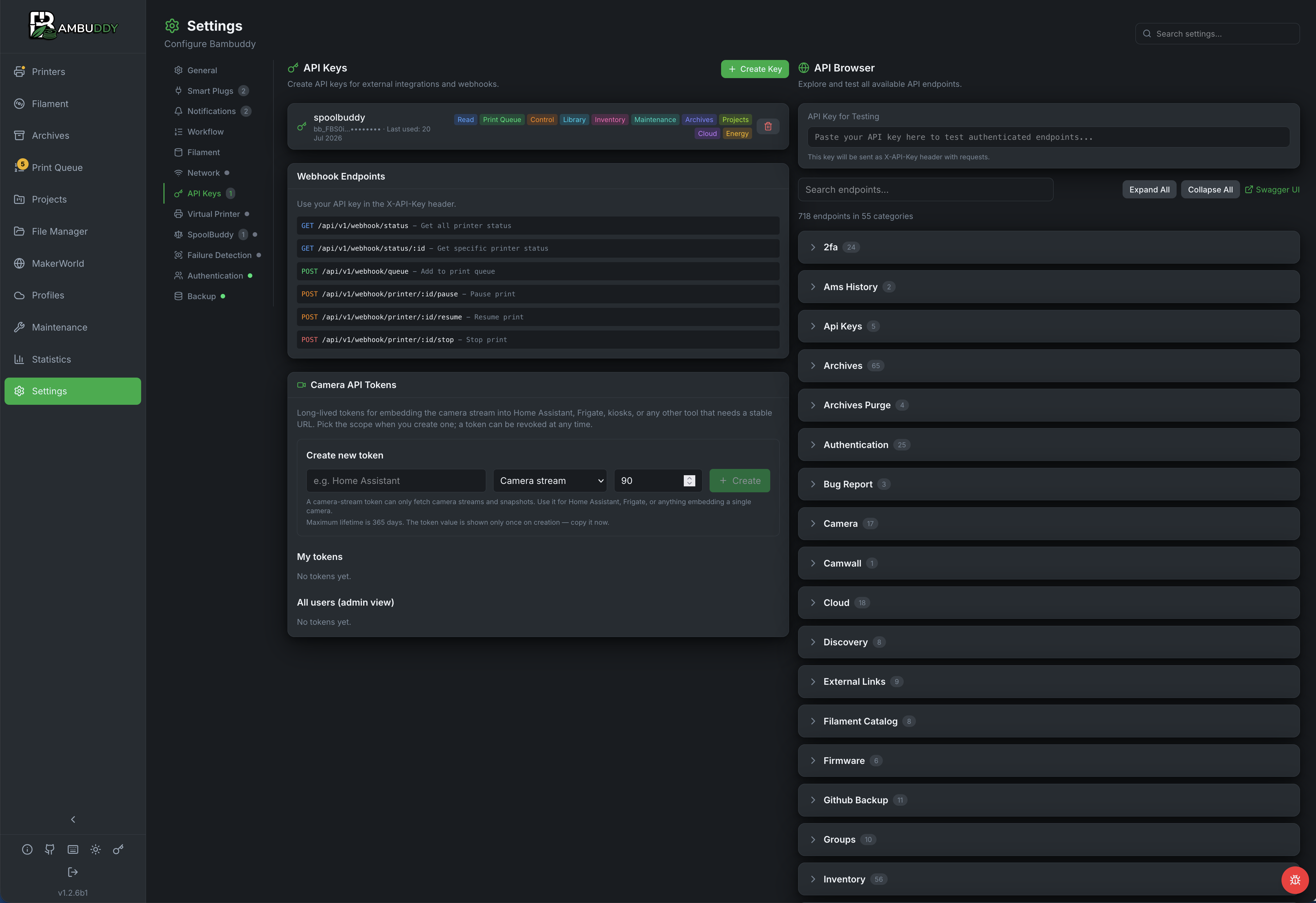Adjust token lifetime days stepper
This screenshot has width=1316, height=903.
click(x=689, y=480)
